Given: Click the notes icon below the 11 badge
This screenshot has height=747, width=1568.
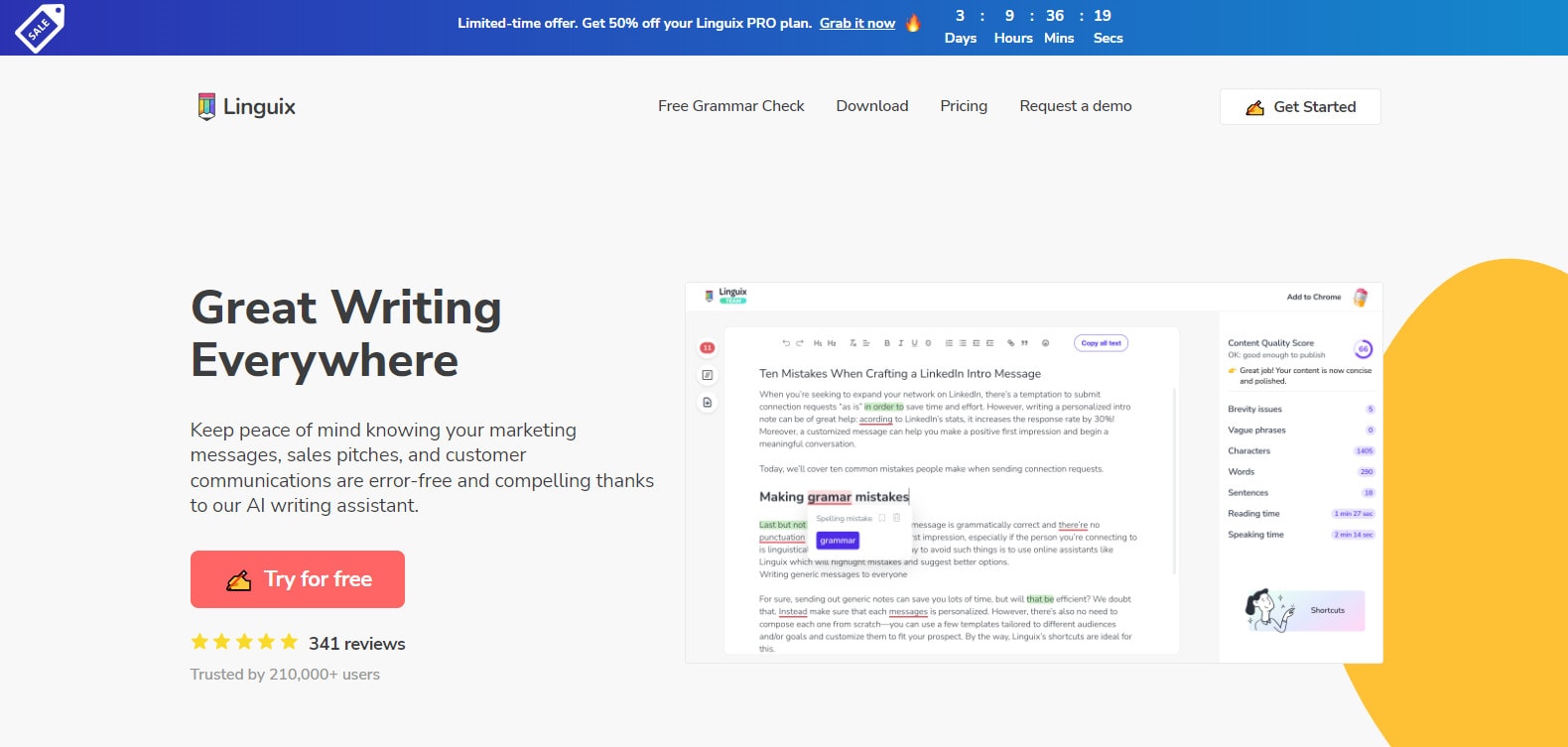Looking at the screenshot, I should pyautogui.click(x=708, y=375).
